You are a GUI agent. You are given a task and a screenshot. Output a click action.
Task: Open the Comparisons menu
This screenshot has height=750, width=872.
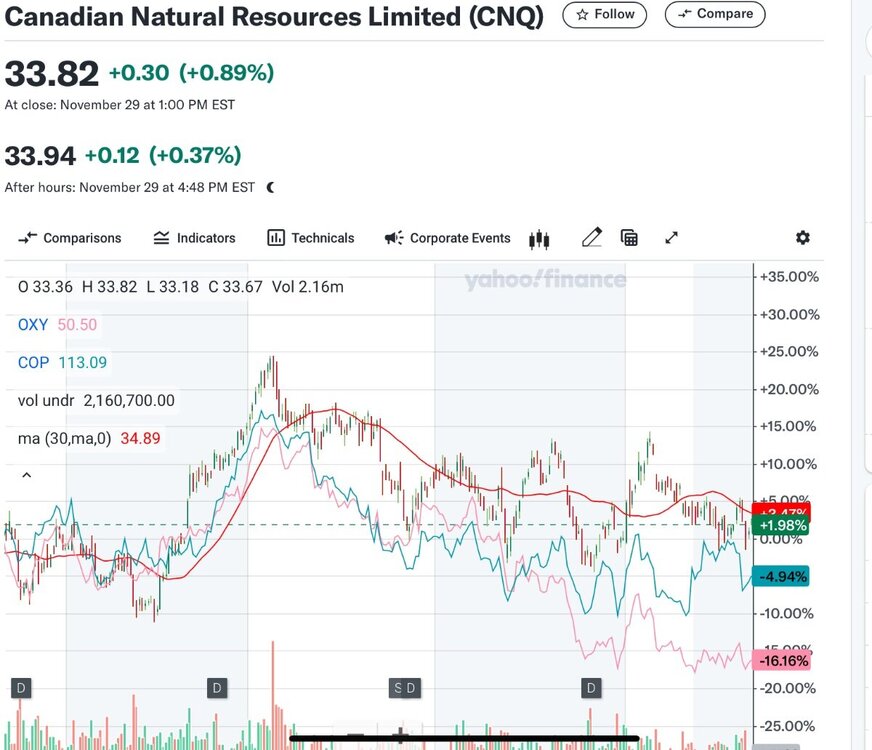tap(70, 238)
